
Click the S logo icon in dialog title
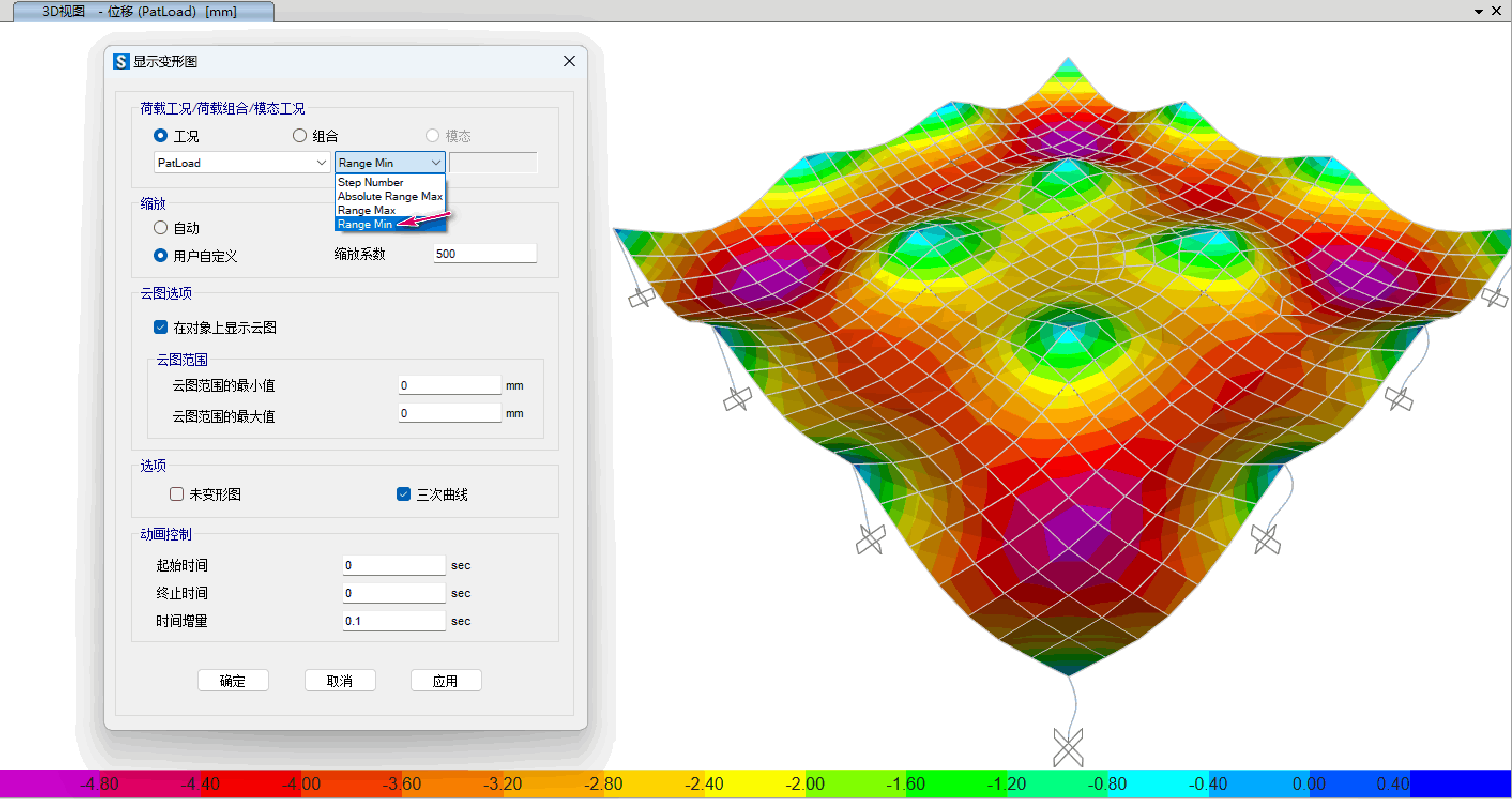pyautogui.click(x=121, y=61)
